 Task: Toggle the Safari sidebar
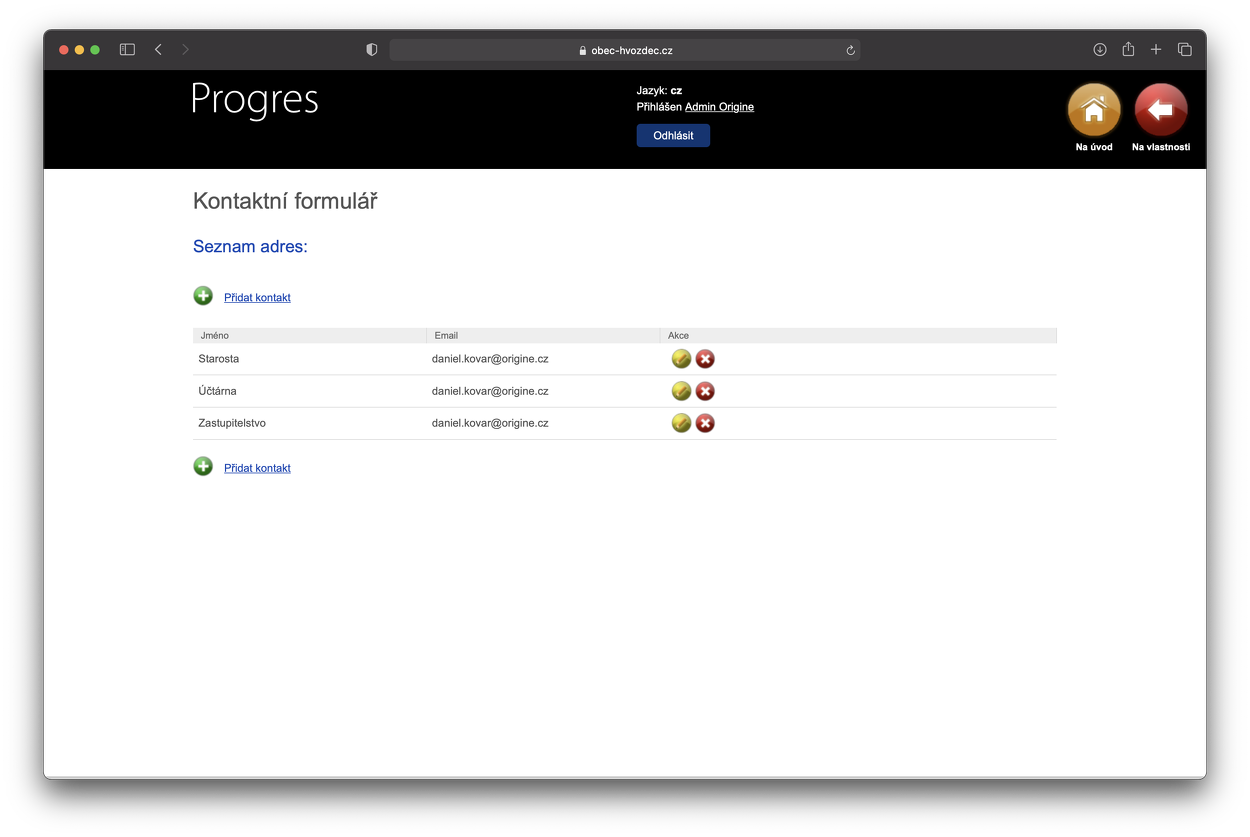pyautogui.click(x=127, y=50)
